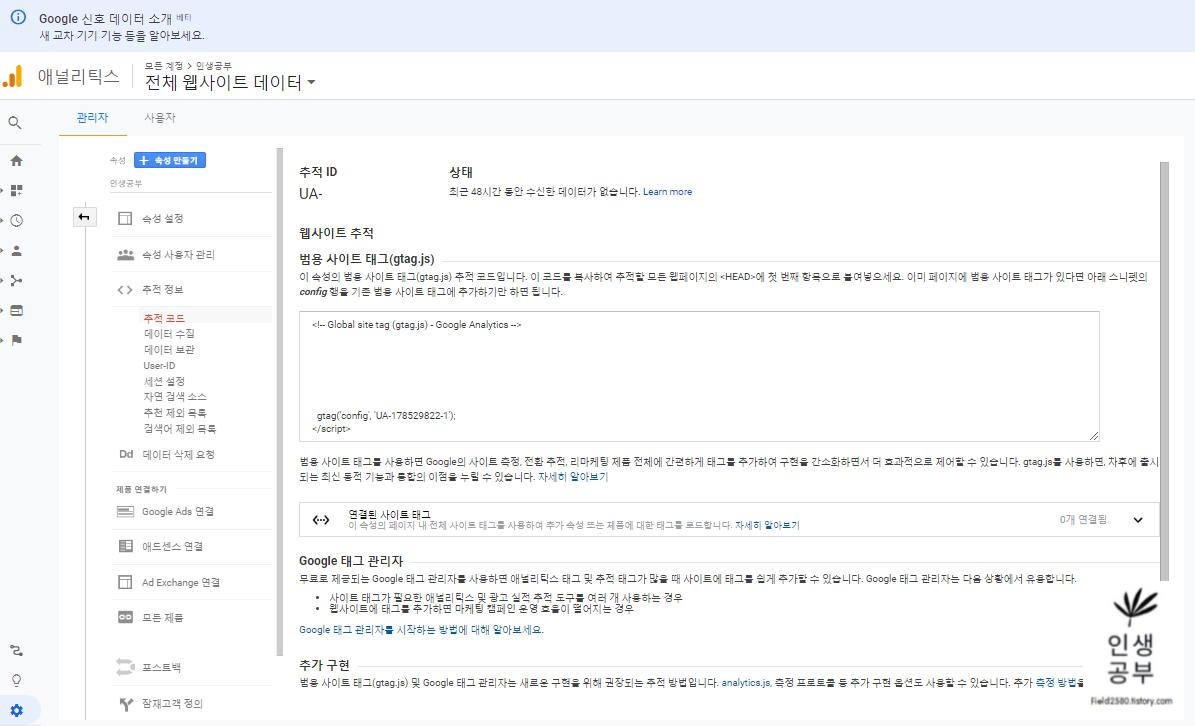Open Google 태그 관리자 시작 방법 link

(421, 630)
